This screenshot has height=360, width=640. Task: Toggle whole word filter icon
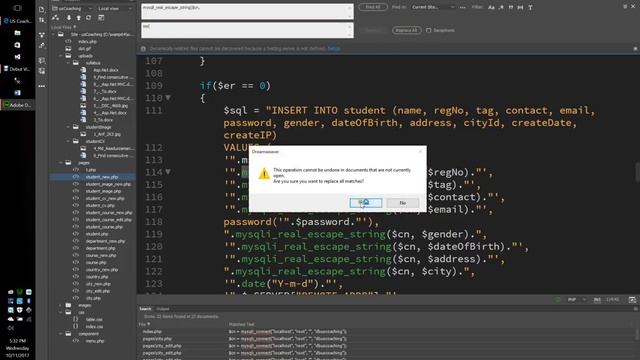click(511, 7)
